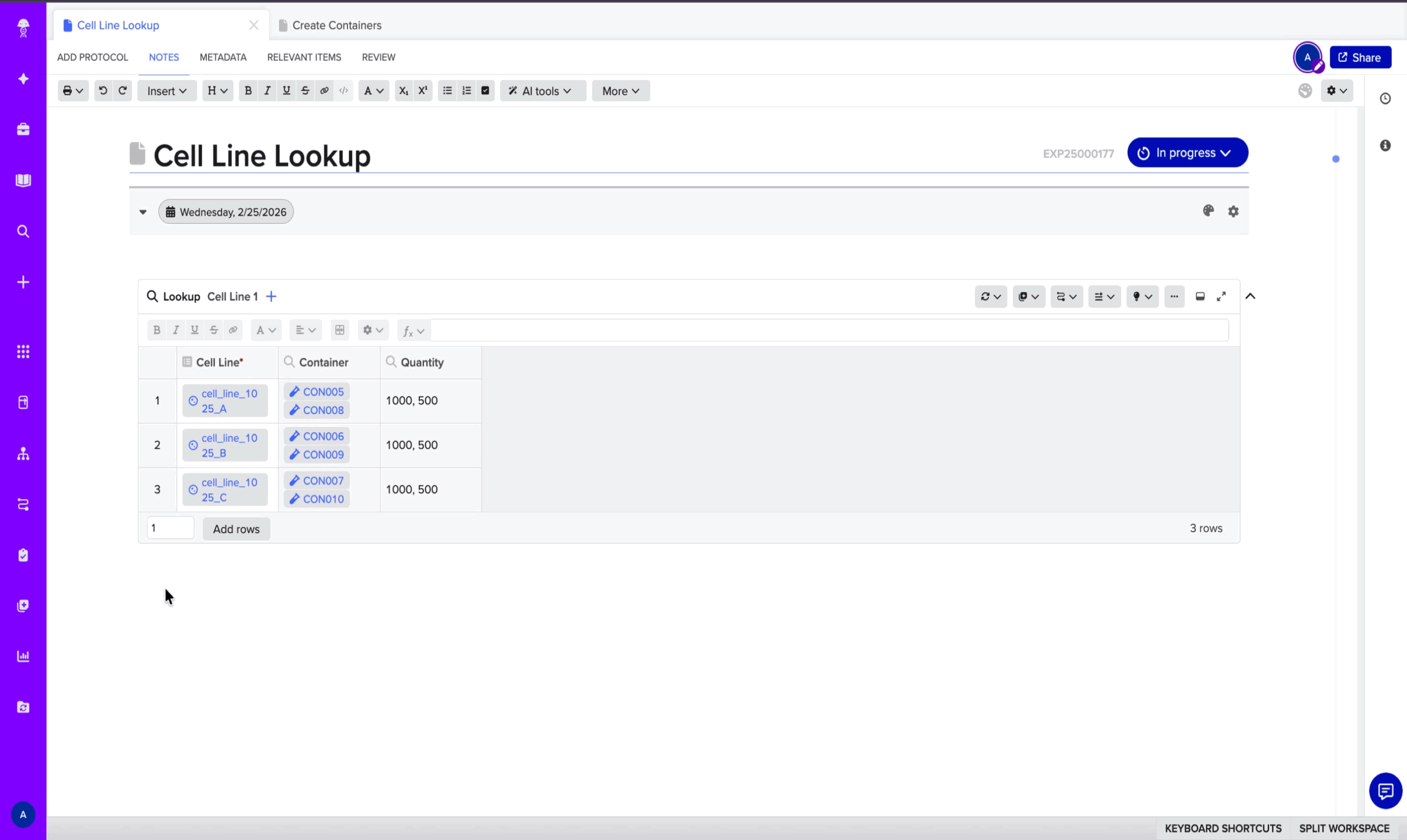Click the refresh icon above the Lookup table
1407x840 pixels.
(x=987, y=296)
